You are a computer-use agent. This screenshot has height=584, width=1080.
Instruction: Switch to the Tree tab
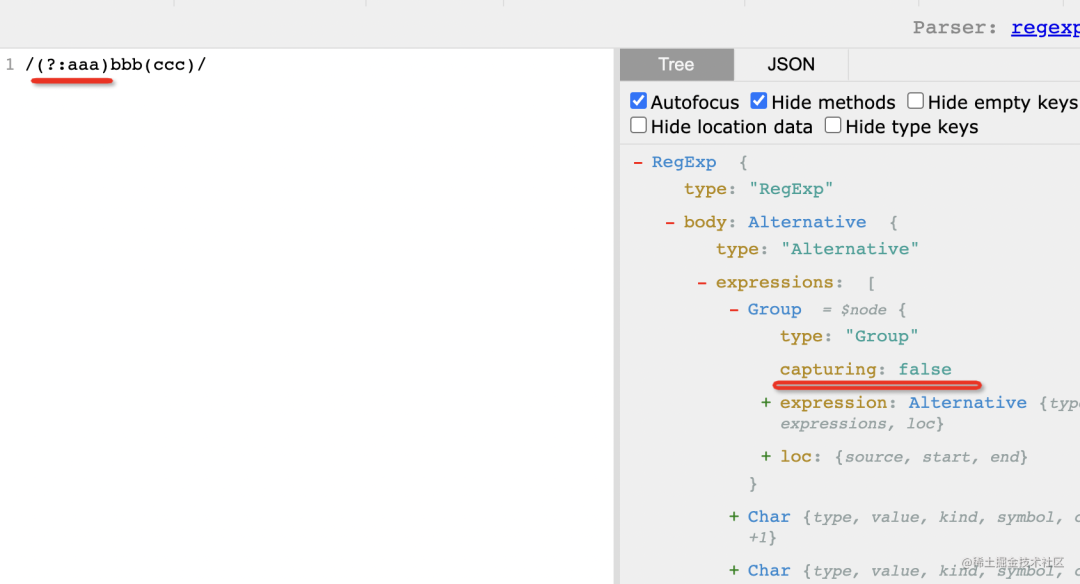tap(676, 65)
